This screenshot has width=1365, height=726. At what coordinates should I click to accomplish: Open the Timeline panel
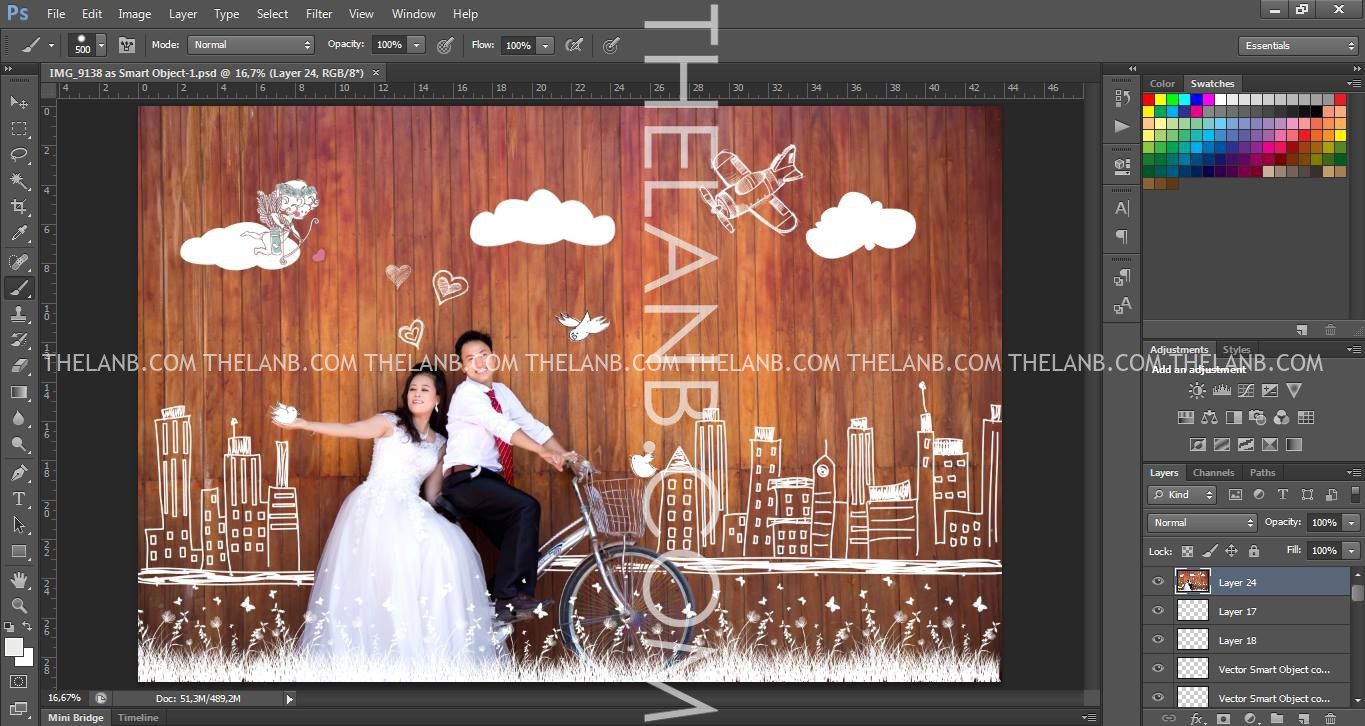click(x=138, y=718)
